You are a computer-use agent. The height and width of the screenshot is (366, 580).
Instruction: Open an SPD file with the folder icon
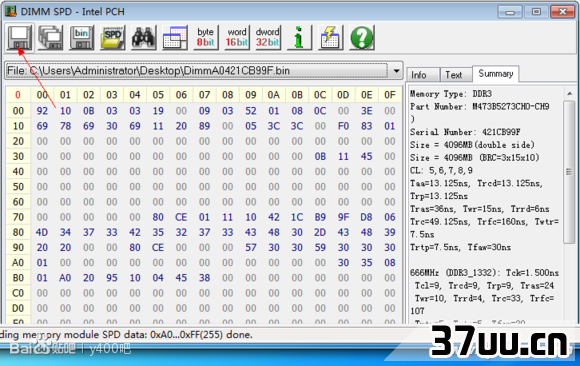[112, 38]
